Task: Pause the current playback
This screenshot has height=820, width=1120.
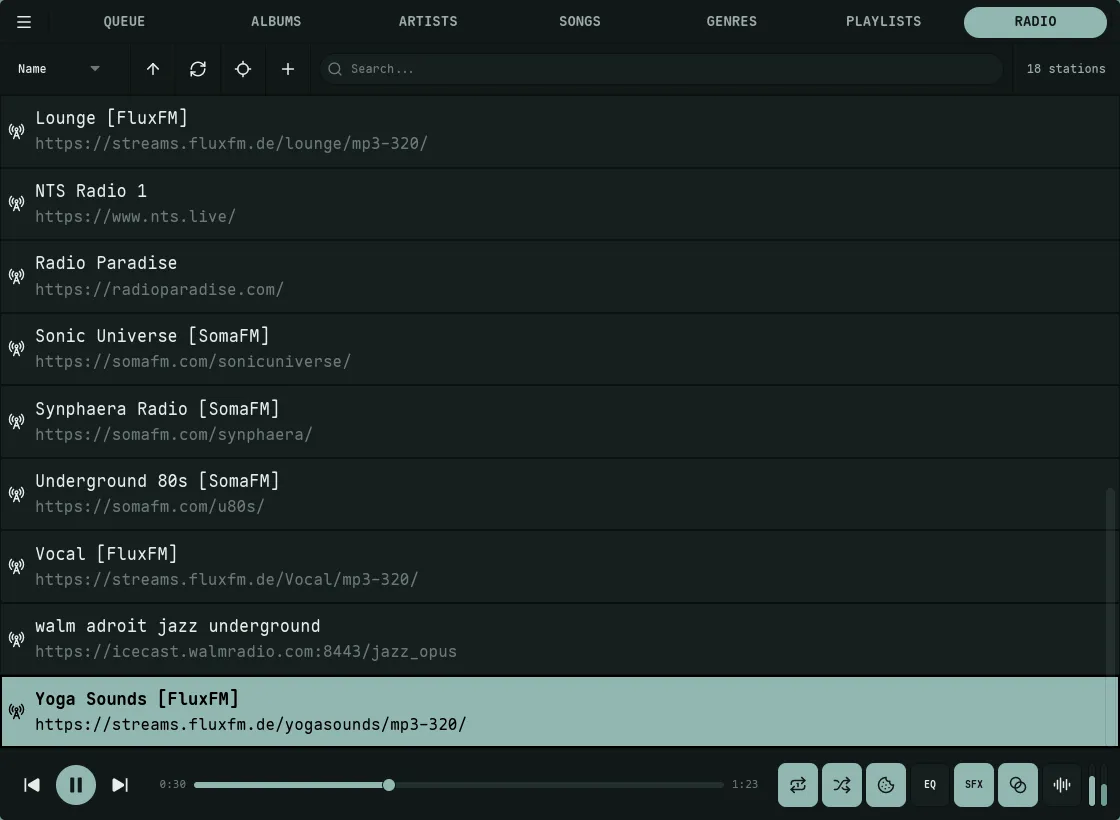Action: [x=76, y=785]
